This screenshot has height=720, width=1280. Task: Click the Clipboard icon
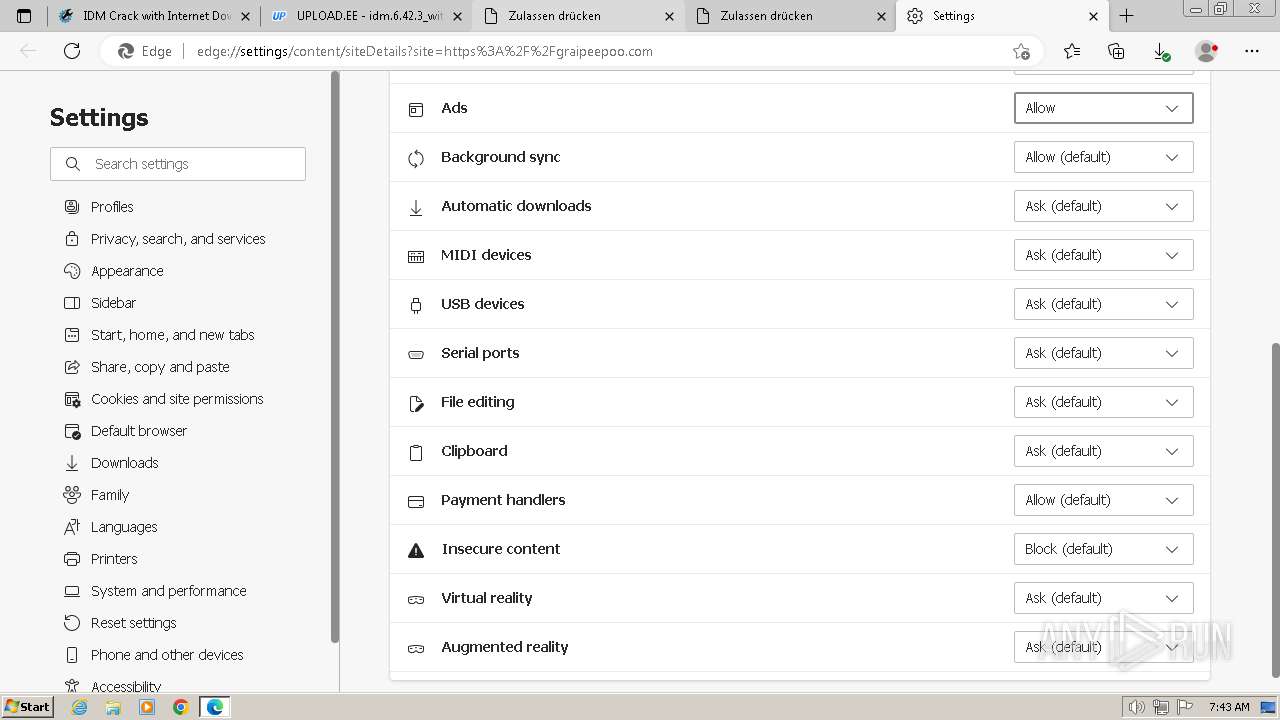416,452
